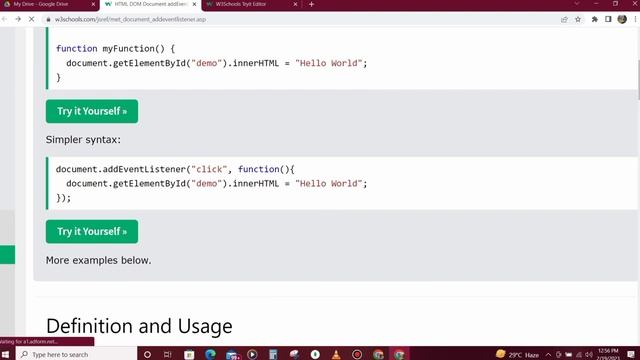Bookmark this page with the star icon
This screenshot has width=640, height=360.
(578, 19)
